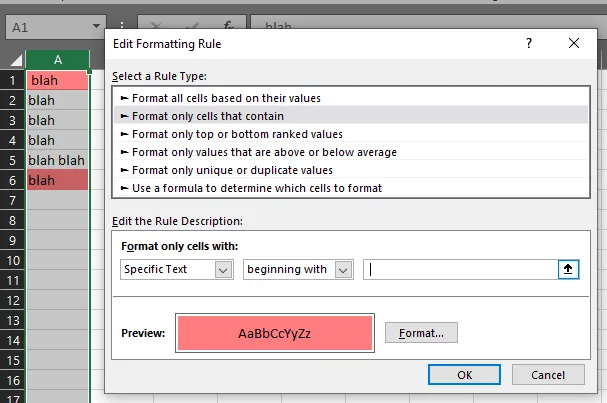Click the red AaBbCcYyZz preview swatch
Viewport: 607px width, 403px height.
274,333
